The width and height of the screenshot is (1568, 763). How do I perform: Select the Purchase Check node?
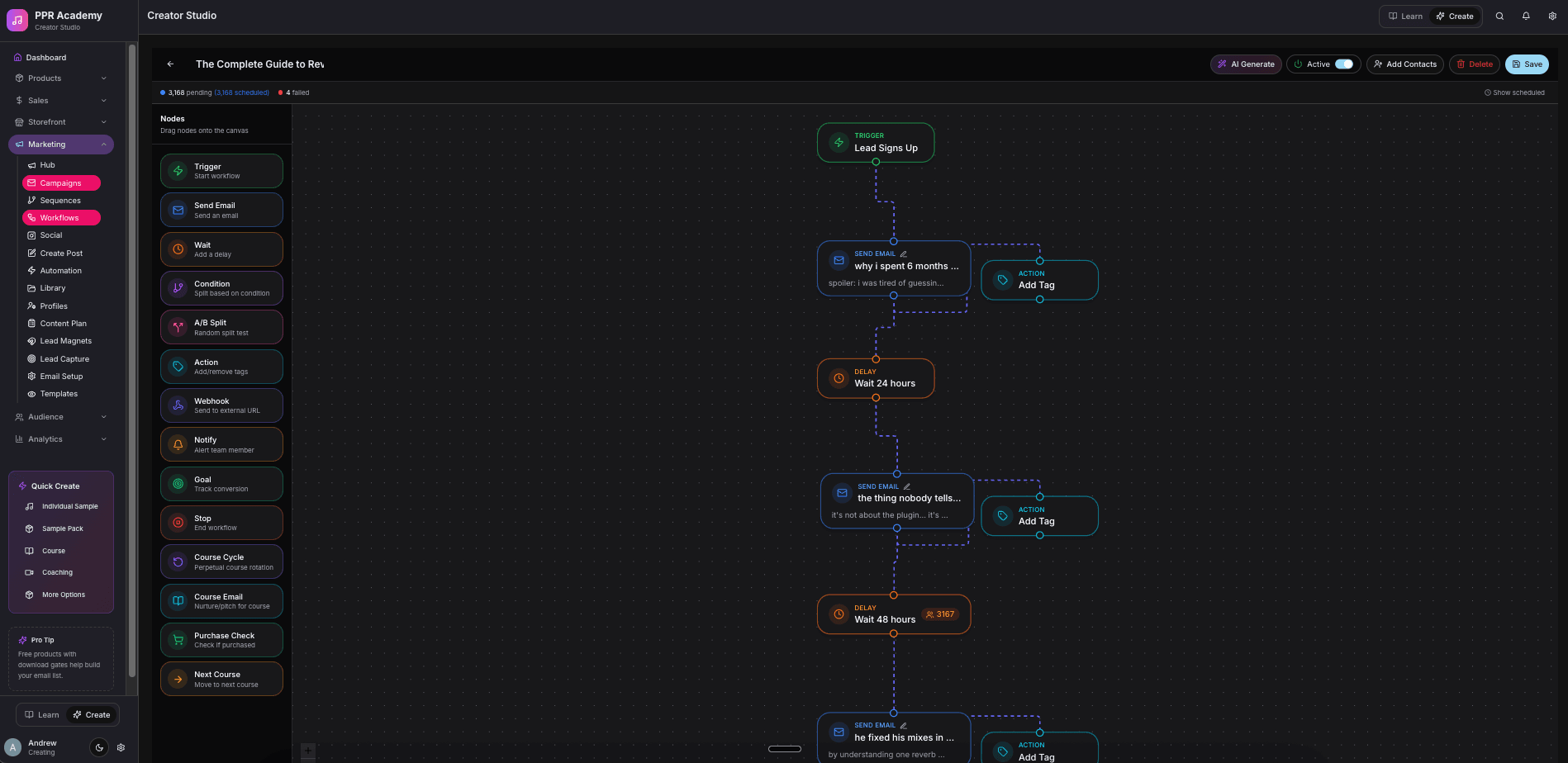pyautogui.click(x=221, y=639)
